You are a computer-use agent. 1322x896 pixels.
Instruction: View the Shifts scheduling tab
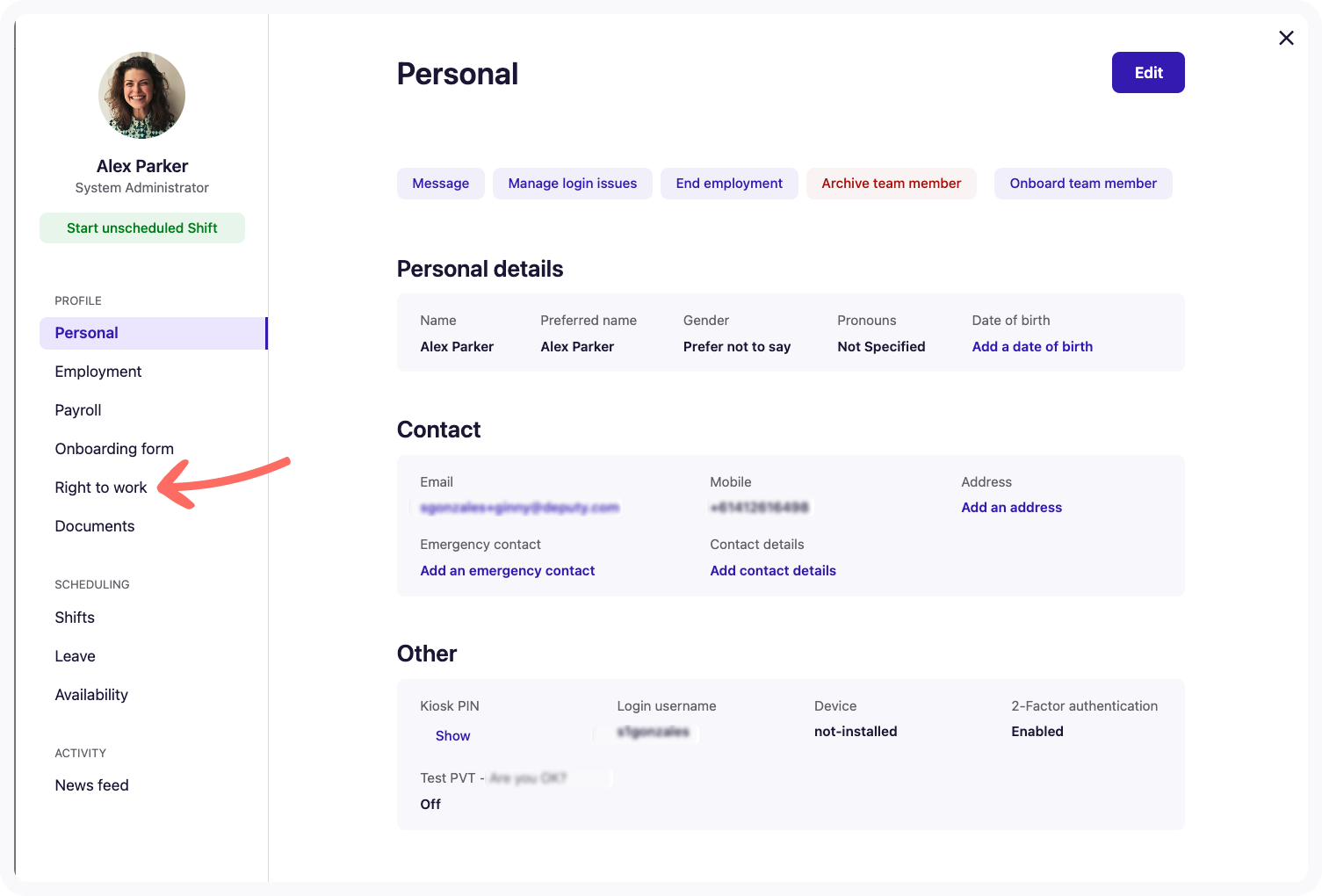75,618
